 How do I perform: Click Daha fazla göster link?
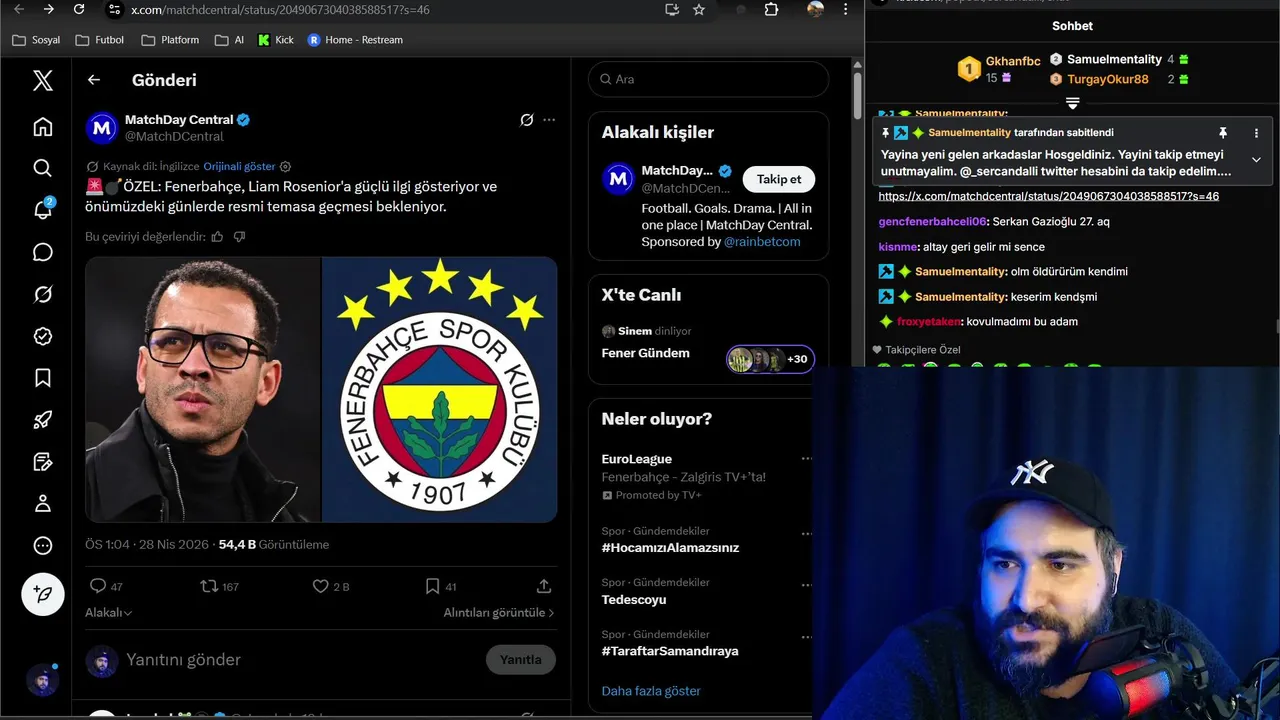click(651, 691)
